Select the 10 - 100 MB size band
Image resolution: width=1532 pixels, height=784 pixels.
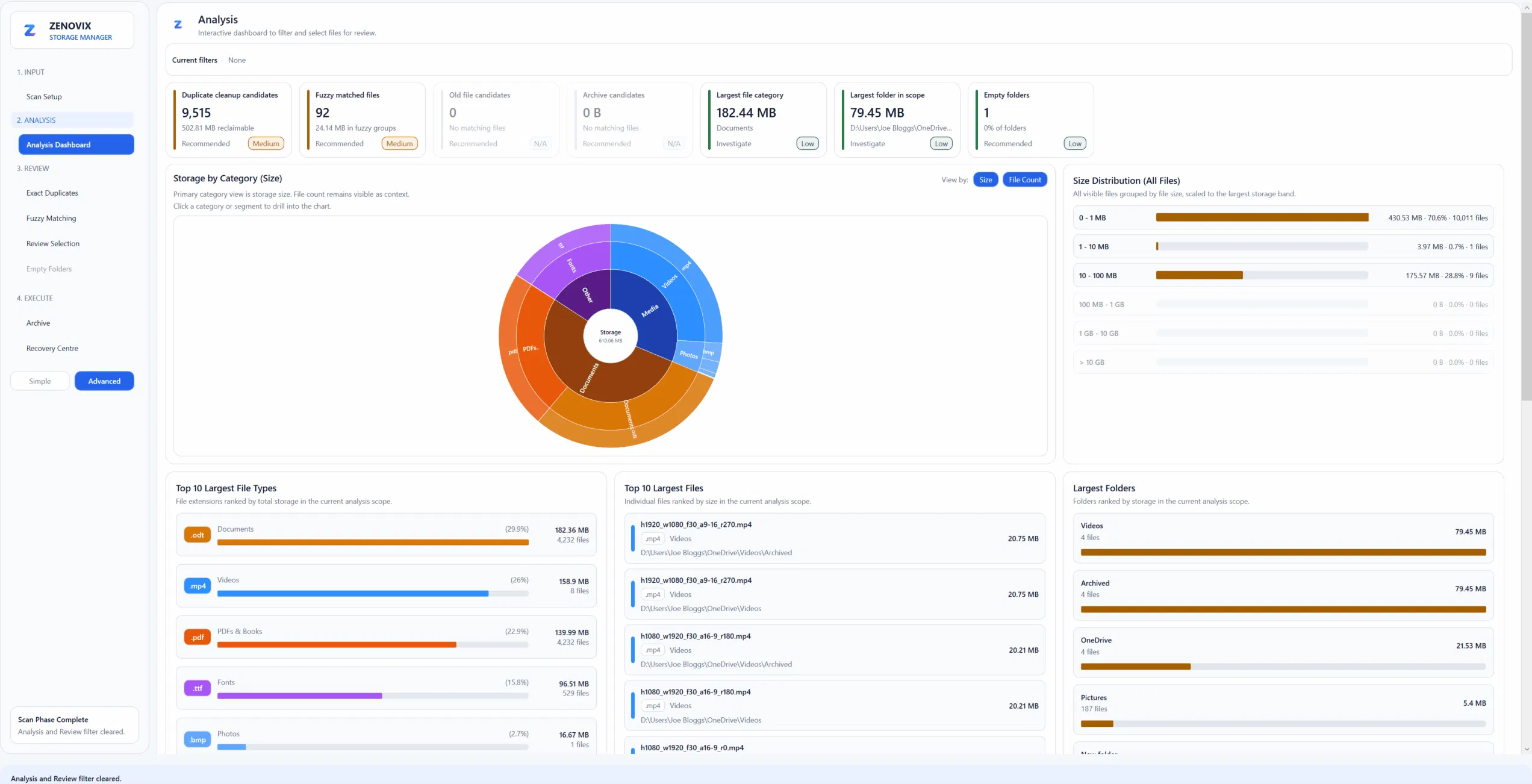pyautogui.click(x=1283, y=275)
